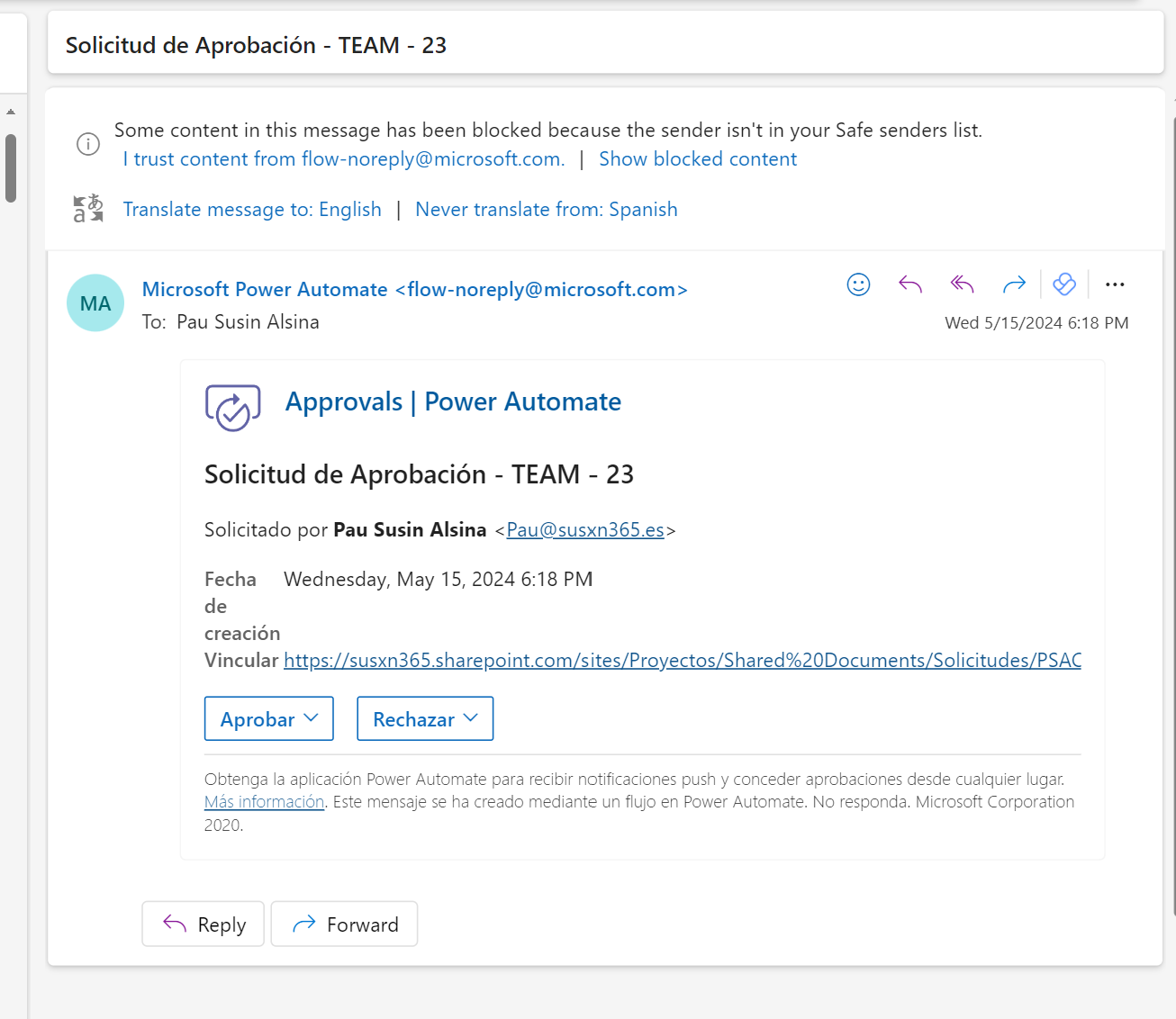The height and width of the screenshot is (1019, 1176).
Task: Translate message to English
Action: tap(252, 210)
